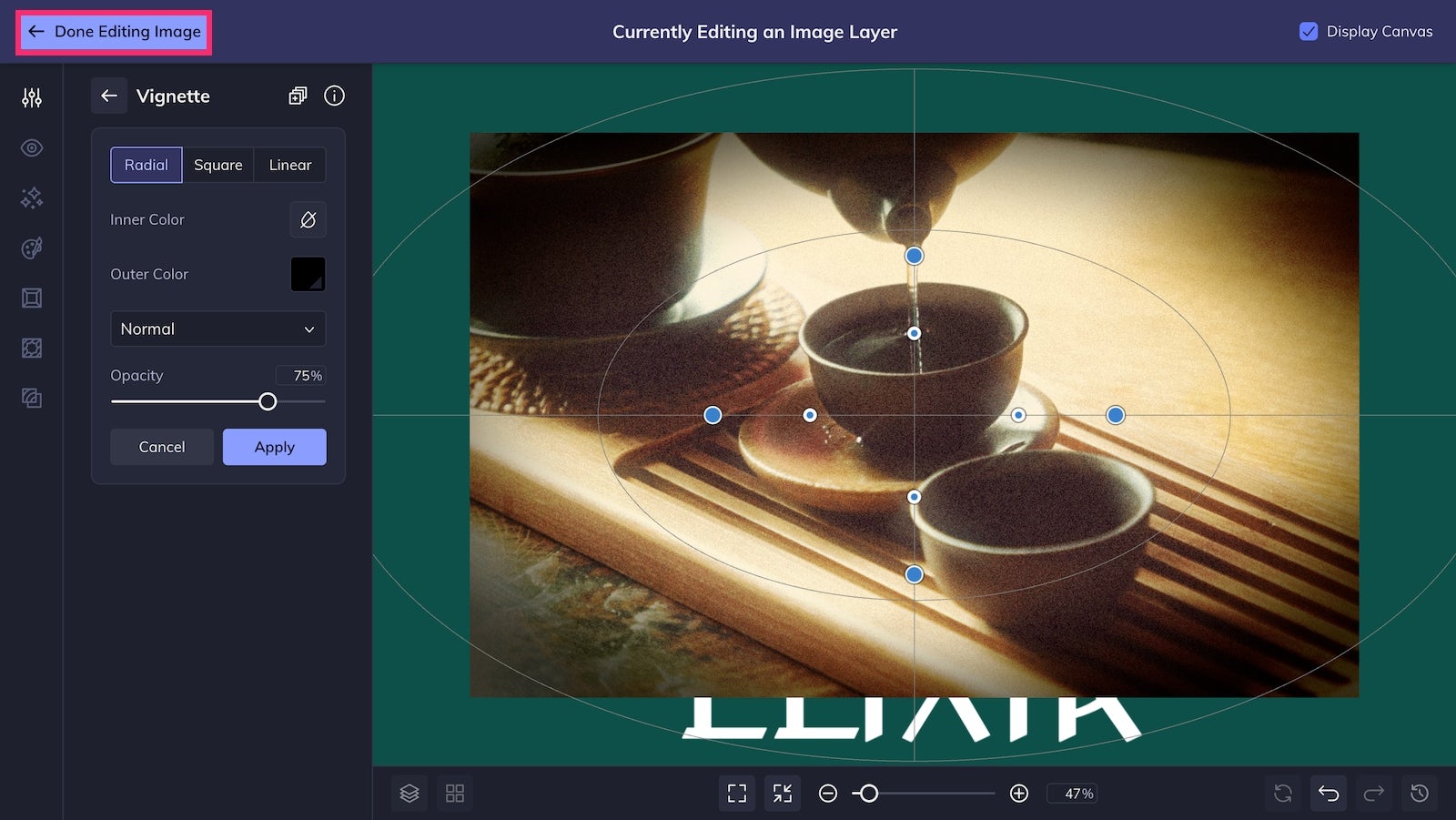1456x820 pixels.
Task: Click the layers icon in bottom bar
Action: coord(409,794)
